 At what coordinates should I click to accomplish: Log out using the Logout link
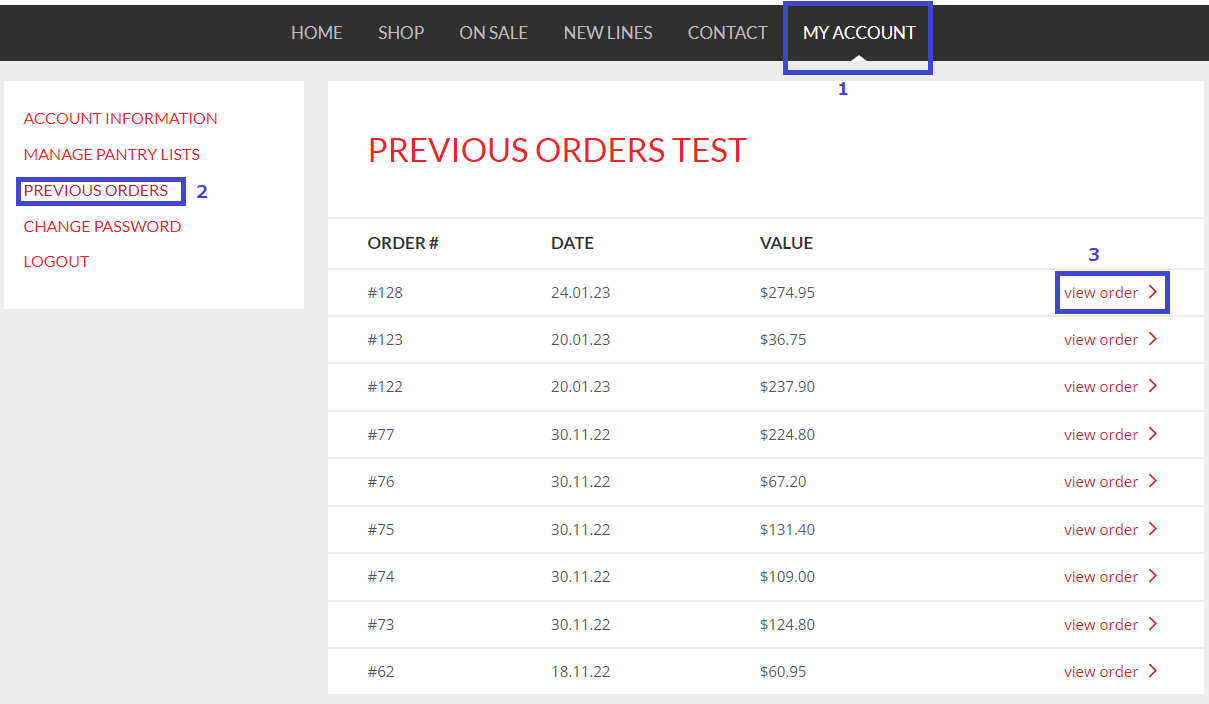(x=57, y=261)
